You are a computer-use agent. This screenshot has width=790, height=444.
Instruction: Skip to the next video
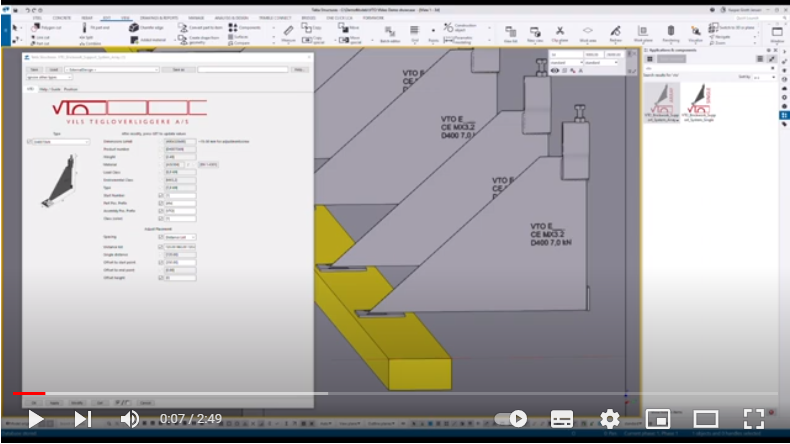click(x=83, y=419)
